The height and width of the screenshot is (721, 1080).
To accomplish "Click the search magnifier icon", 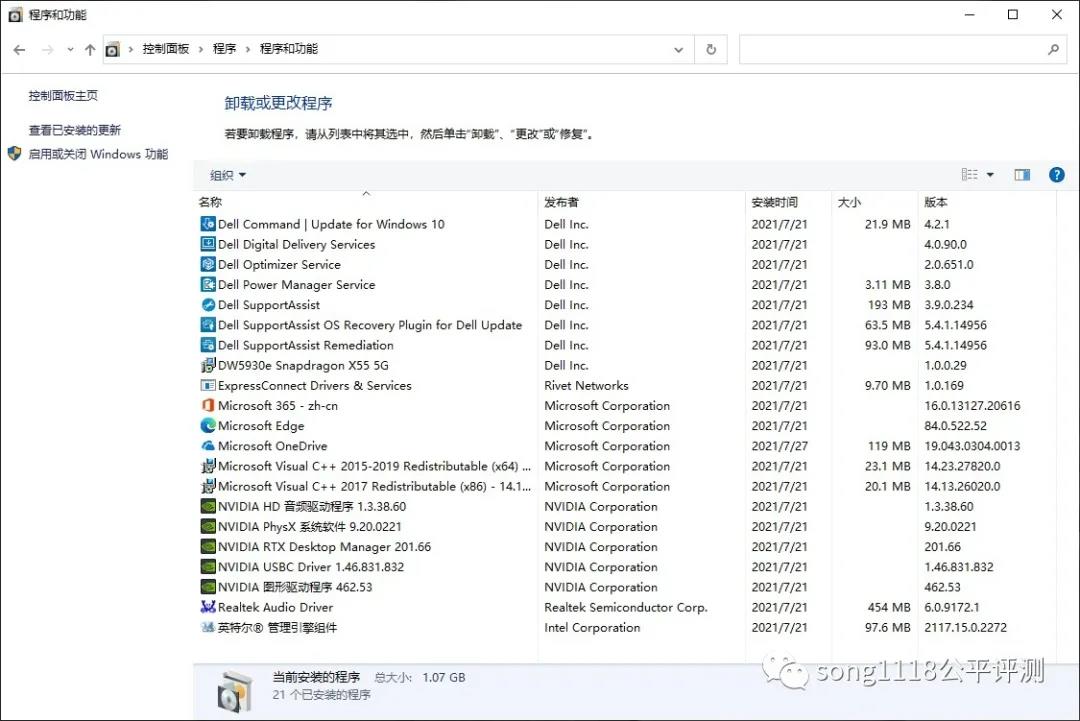I will [x=1053, y=49].
